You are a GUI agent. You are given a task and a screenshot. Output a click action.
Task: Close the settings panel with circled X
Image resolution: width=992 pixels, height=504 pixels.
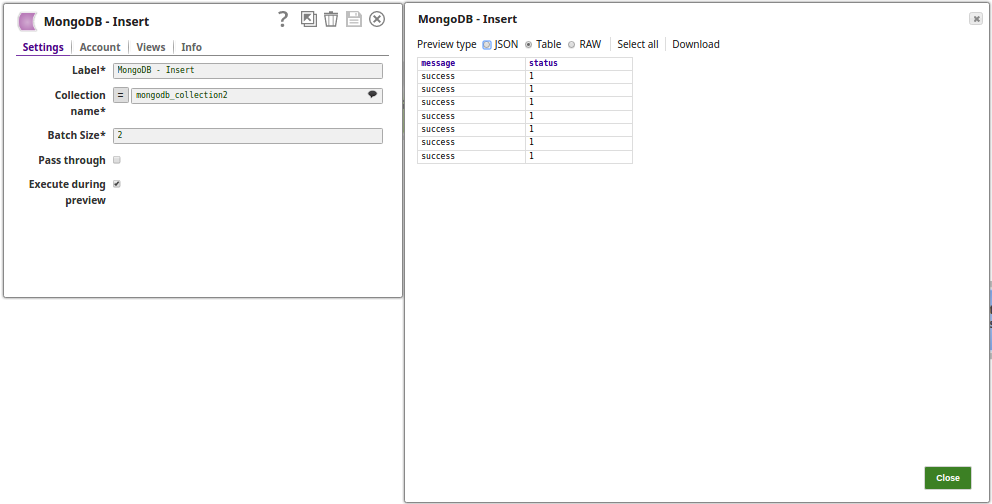point(377,19)
